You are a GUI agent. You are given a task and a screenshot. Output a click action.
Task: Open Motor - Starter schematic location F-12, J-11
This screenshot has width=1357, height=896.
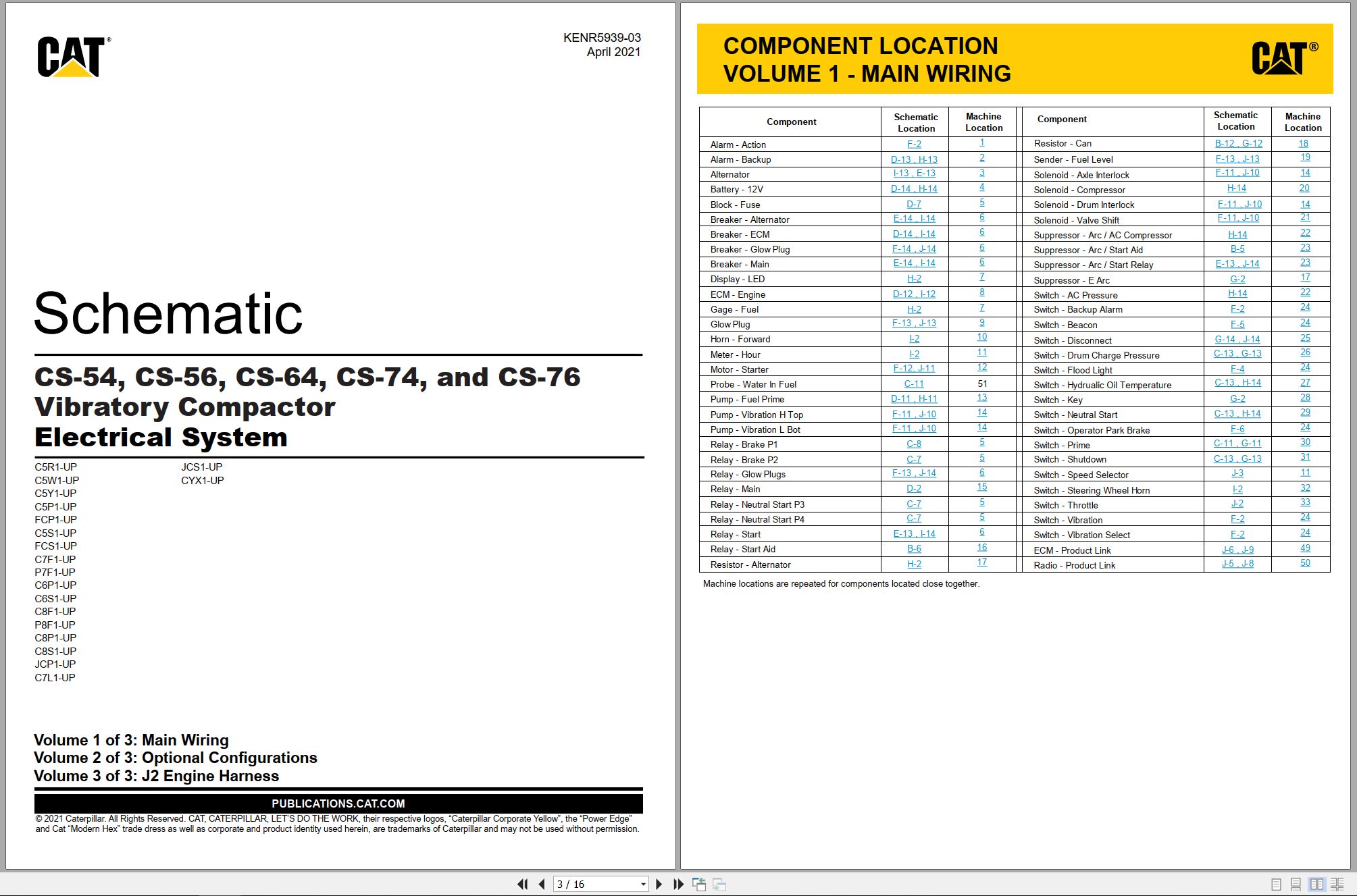(914, 368)
